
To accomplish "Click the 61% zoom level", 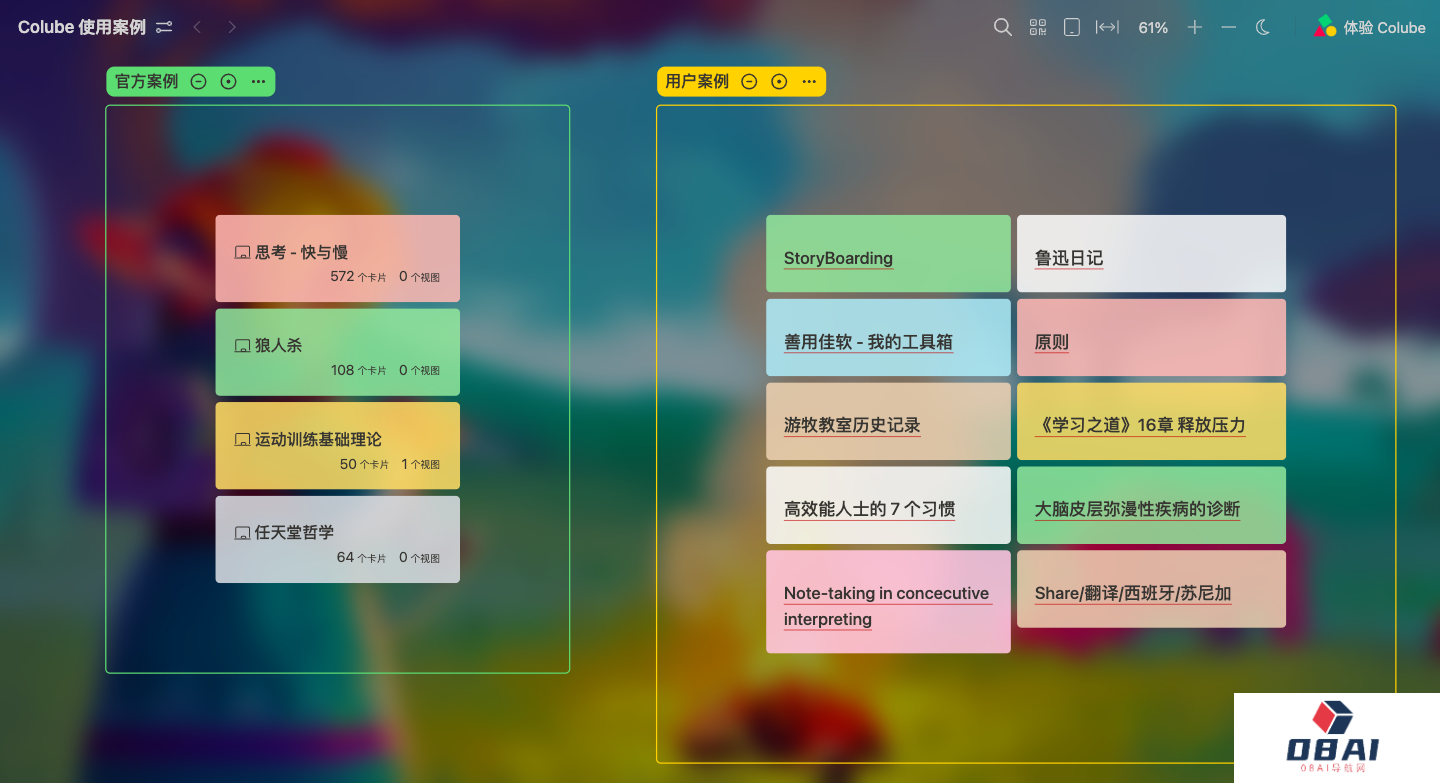I will [1153, 28].
